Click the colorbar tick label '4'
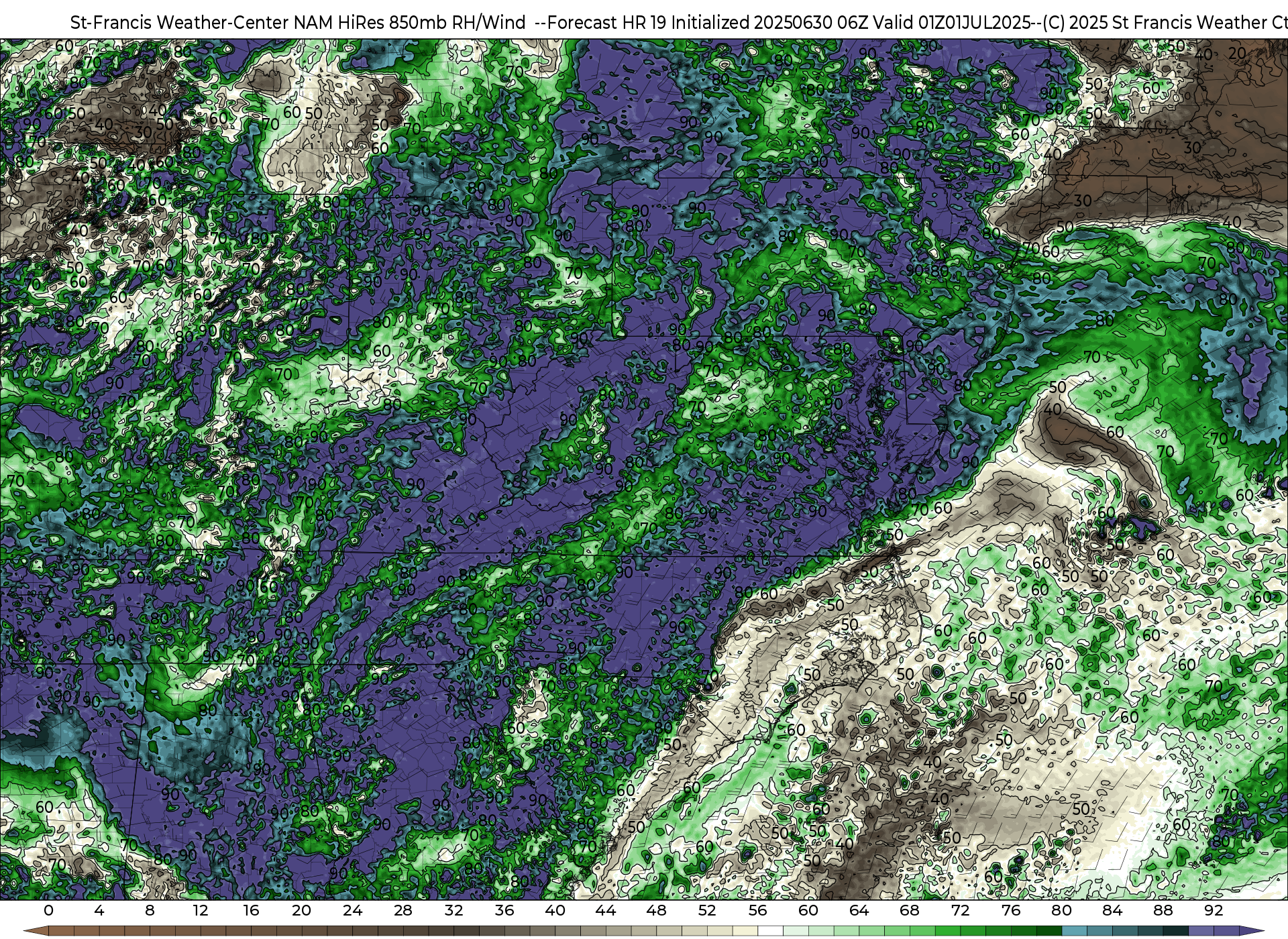 click(x=99, y=910)
